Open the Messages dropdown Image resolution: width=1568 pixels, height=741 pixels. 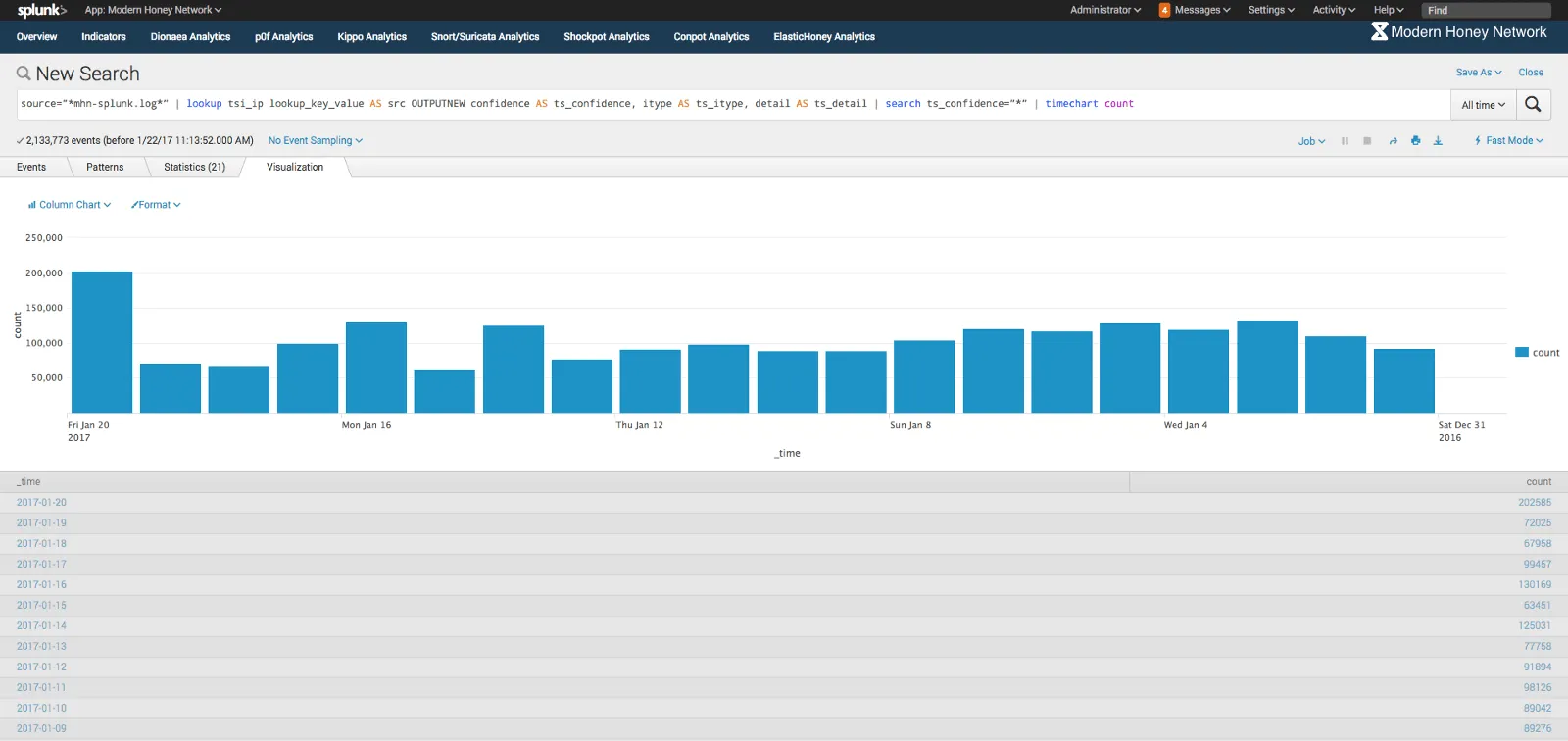(1202, 10)
